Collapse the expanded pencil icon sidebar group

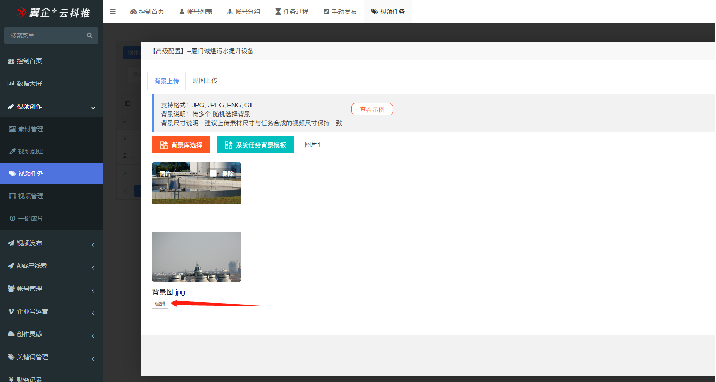(51, 107)
